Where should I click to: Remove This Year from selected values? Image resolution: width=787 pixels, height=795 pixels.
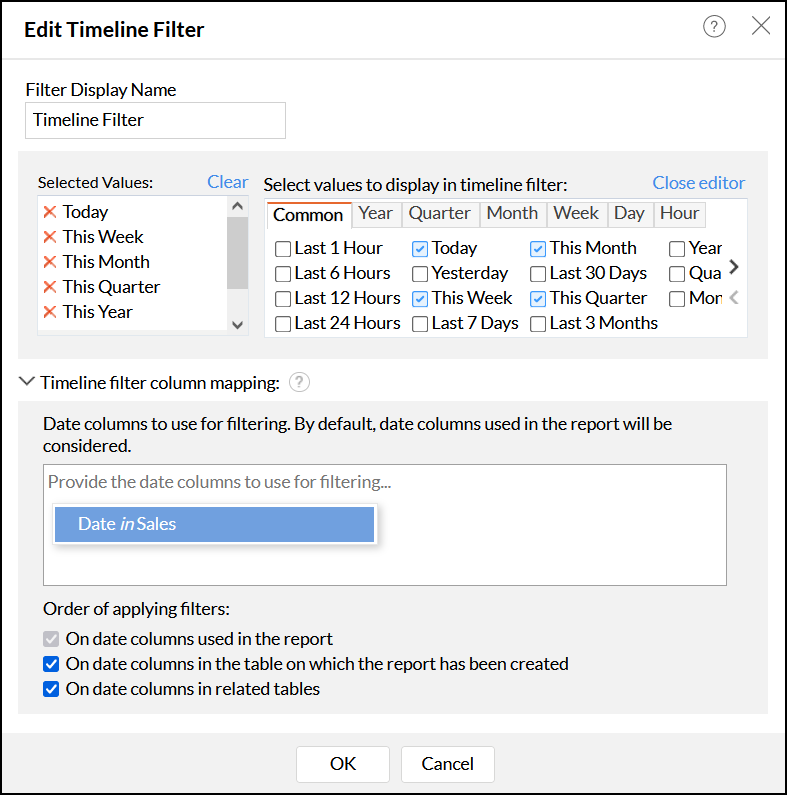[x=50, y=312]
